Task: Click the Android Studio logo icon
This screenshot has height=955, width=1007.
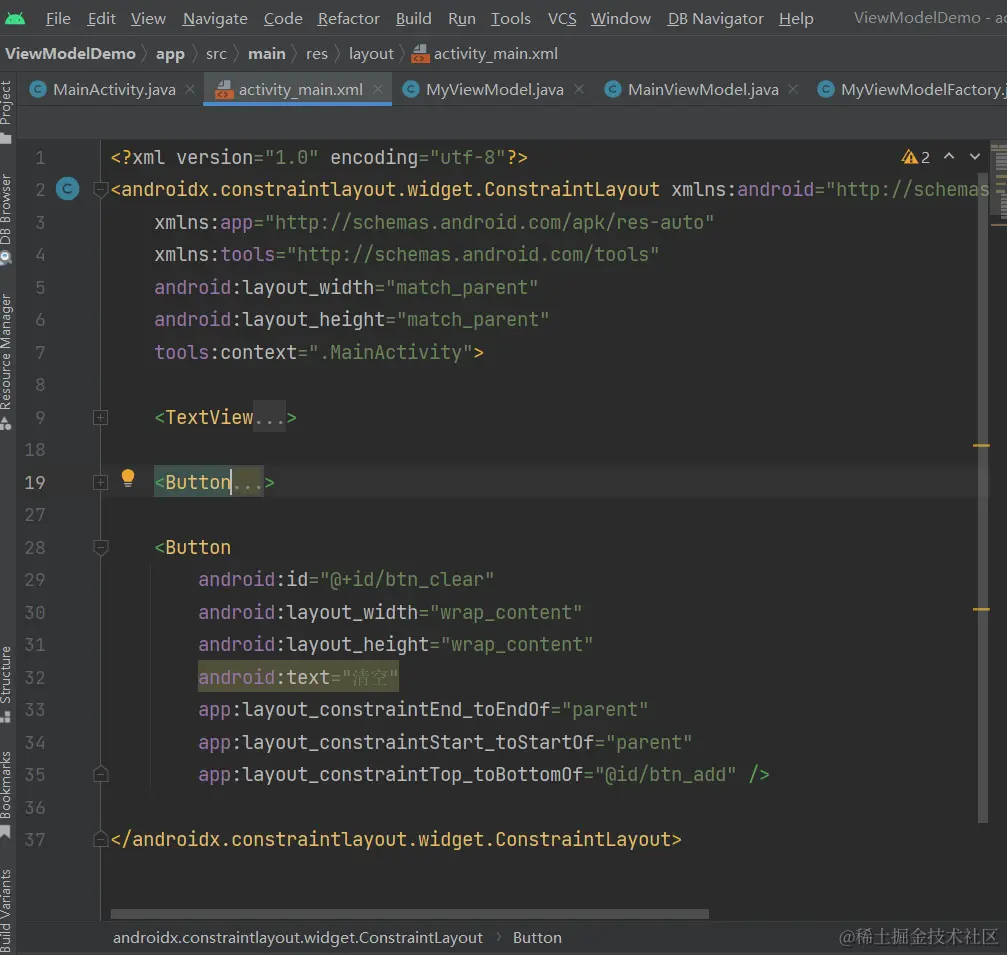Action: coord(15,18)
